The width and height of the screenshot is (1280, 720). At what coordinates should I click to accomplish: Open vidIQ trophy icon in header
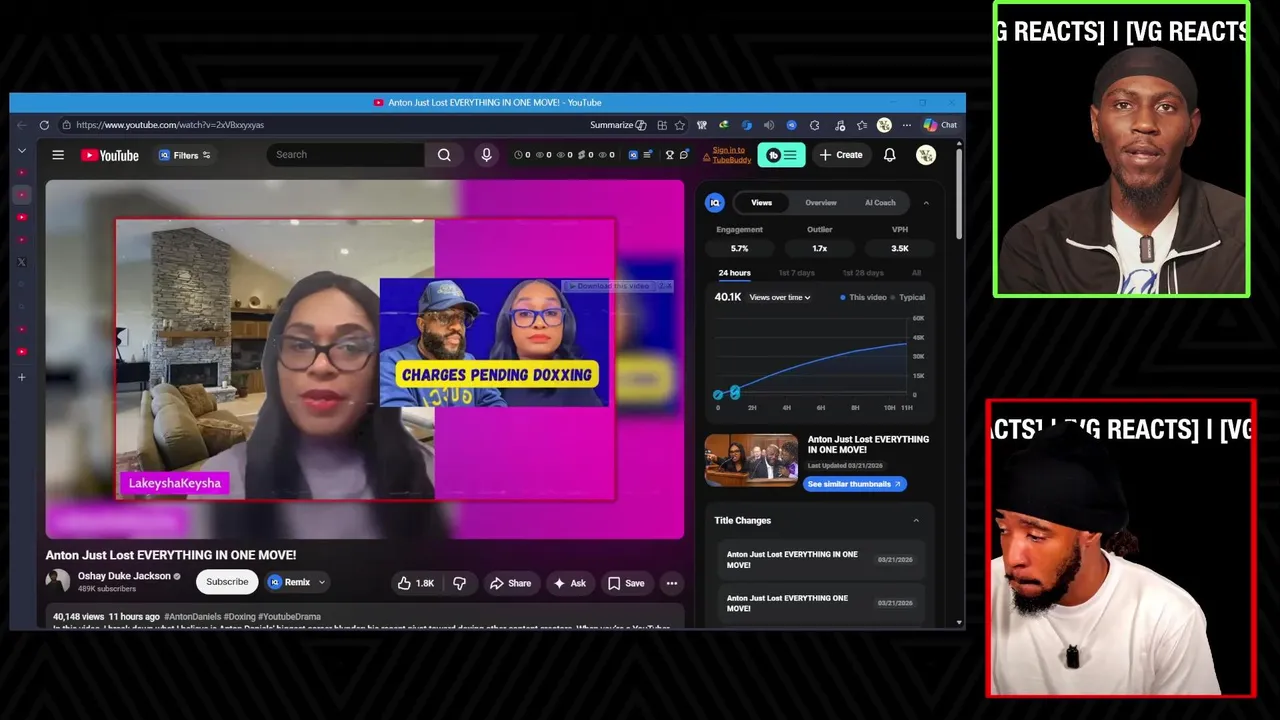coord(669,155)
